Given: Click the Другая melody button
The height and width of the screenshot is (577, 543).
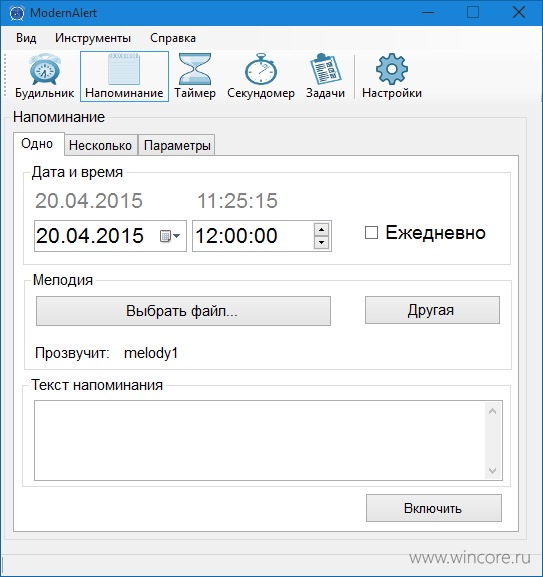Looking at the screenshot, I should pos(432,310).
